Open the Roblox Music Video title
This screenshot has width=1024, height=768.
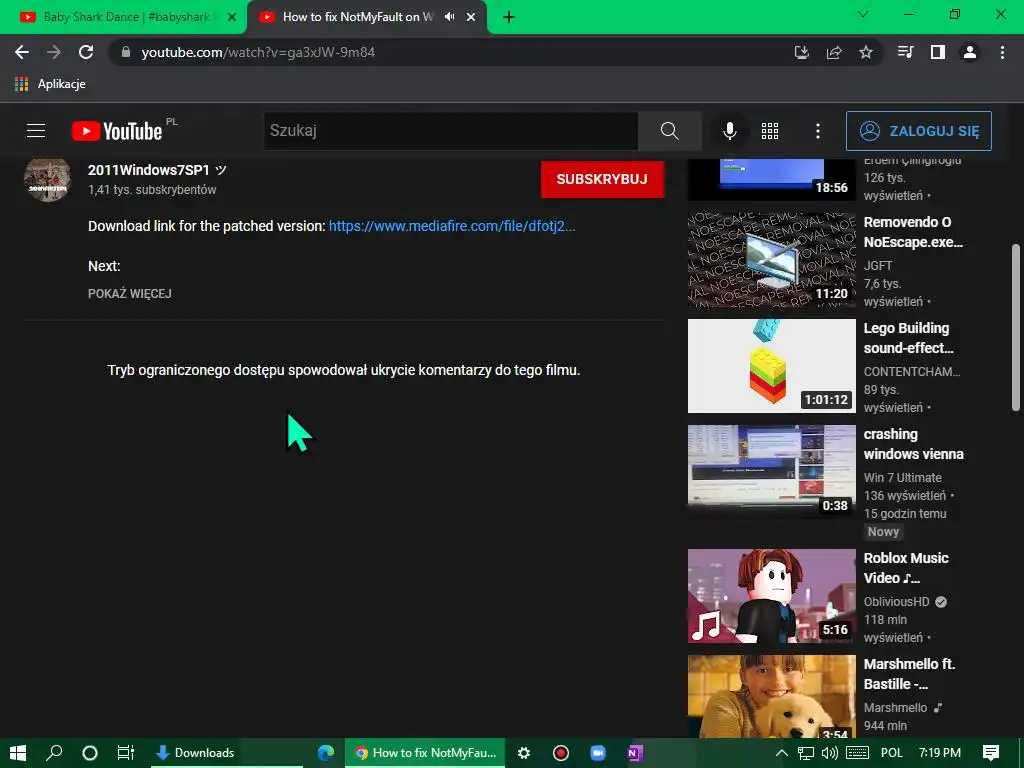tap(906, 568)
